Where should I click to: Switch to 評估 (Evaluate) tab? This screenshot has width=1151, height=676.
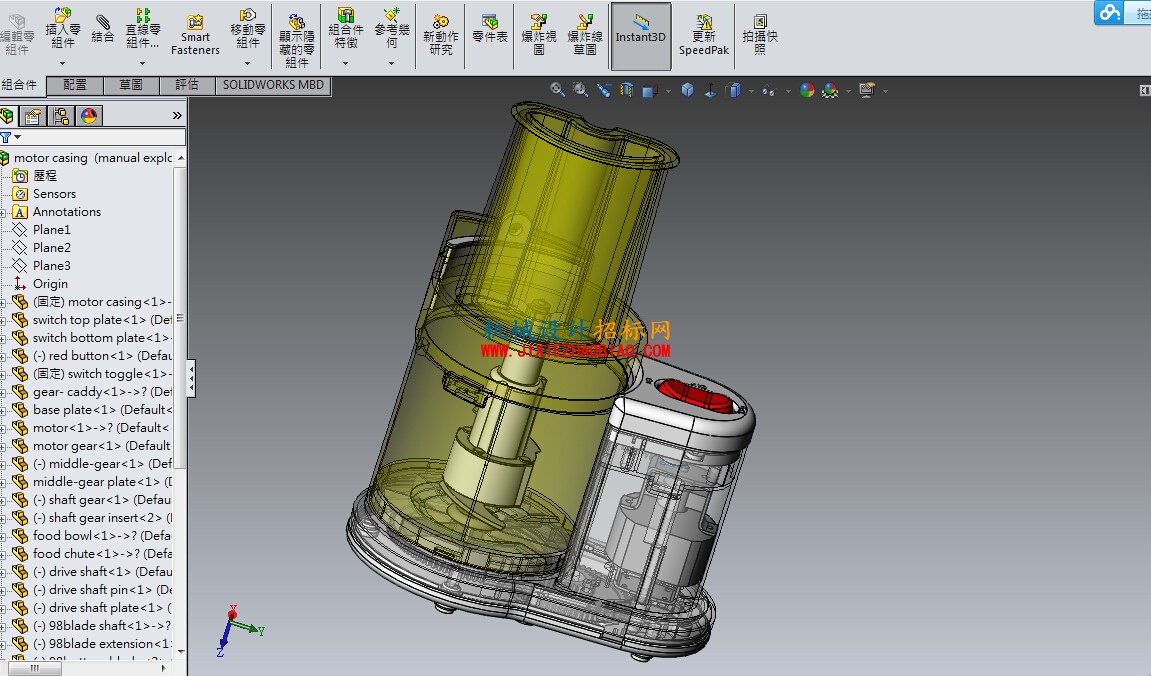tap(187, 85)
